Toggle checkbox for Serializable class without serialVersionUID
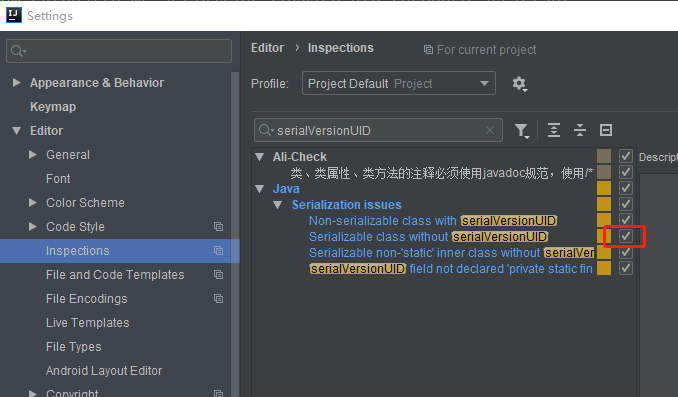This screenshot has height=397, width=678. (626, 236)
